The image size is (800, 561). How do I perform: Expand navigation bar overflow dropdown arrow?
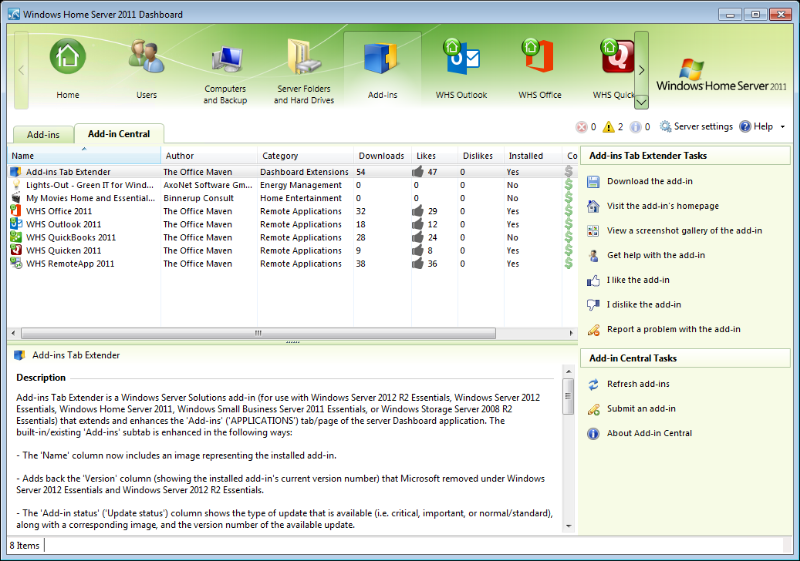[x=641, y=102]
